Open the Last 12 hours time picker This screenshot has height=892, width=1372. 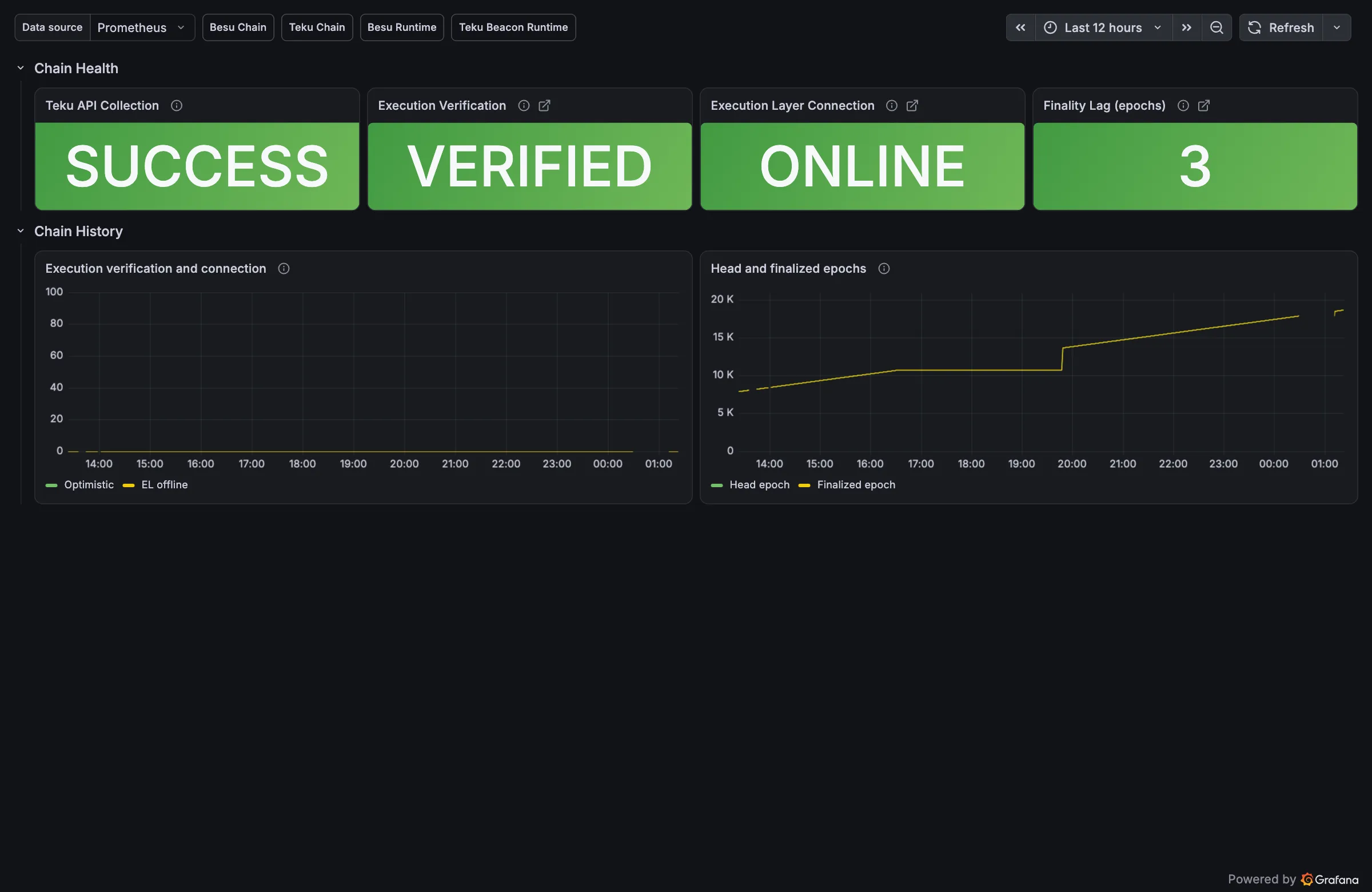pos(1103,27)
